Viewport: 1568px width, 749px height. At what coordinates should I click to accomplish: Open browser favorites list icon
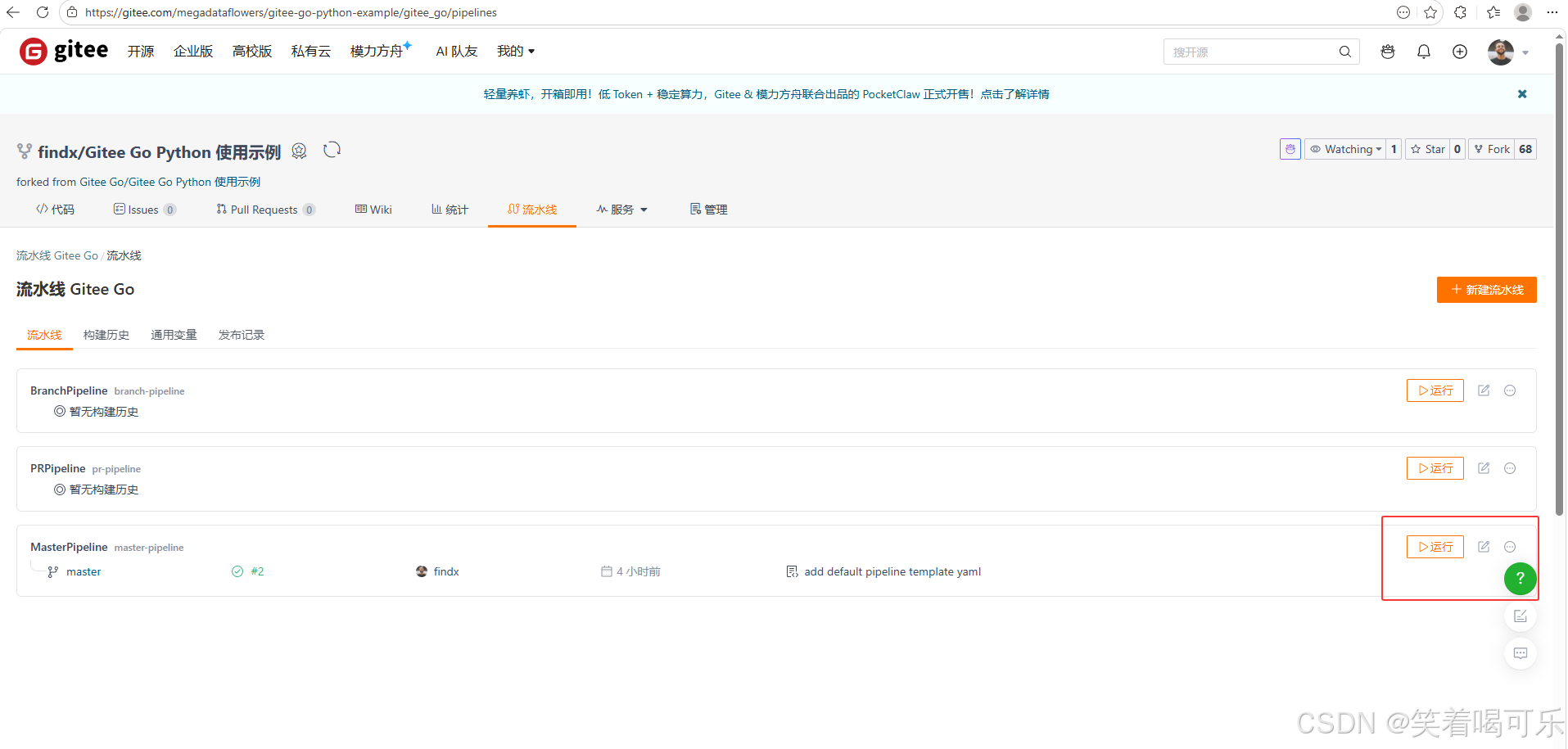coord(1493,12)
